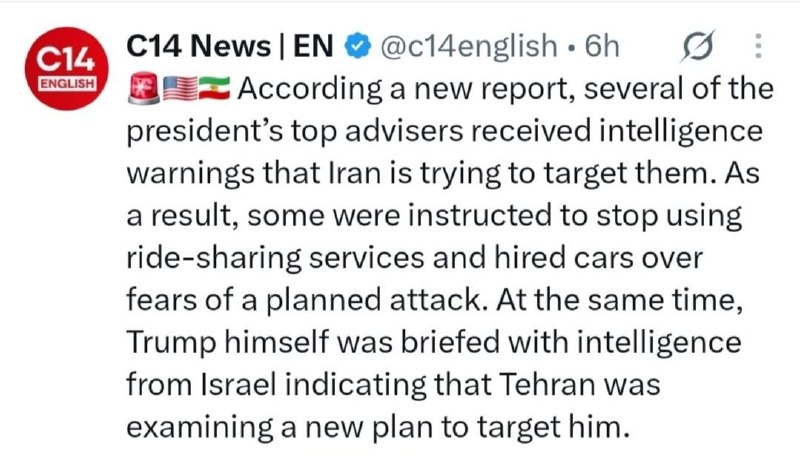Screen dimensions: 800x457
Task: Open the 6h timestamp permalink
Action: (602, 46)
